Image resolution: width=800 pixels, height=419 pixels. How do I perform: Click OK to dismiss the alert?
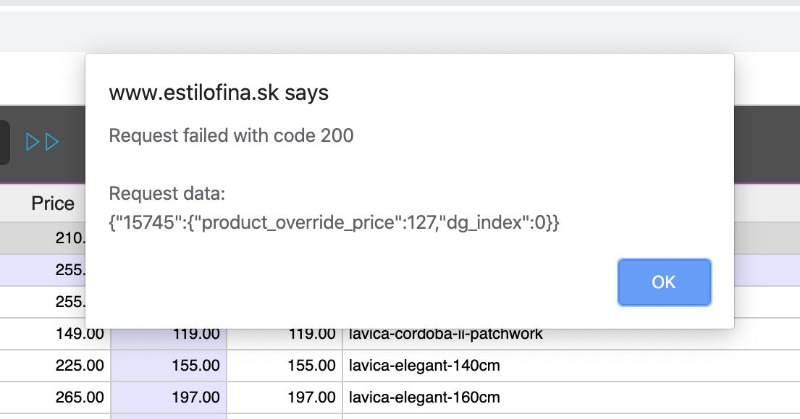point(664,282)
